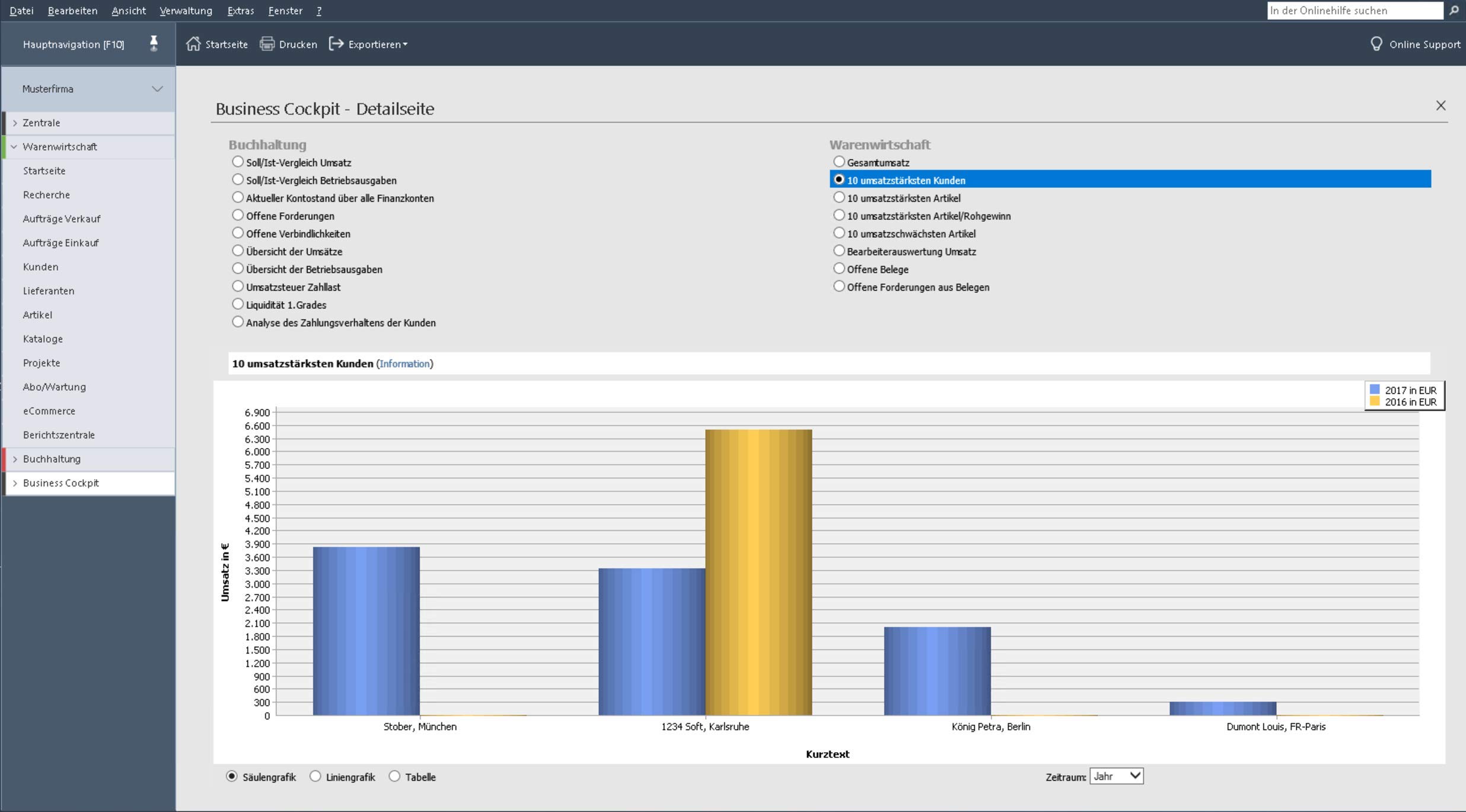Viewport: 1466px width, 812px height.
Task: Click the yellow 2016 bar for 1234 Soft, Karlsruhe
Action: point(759,572)
